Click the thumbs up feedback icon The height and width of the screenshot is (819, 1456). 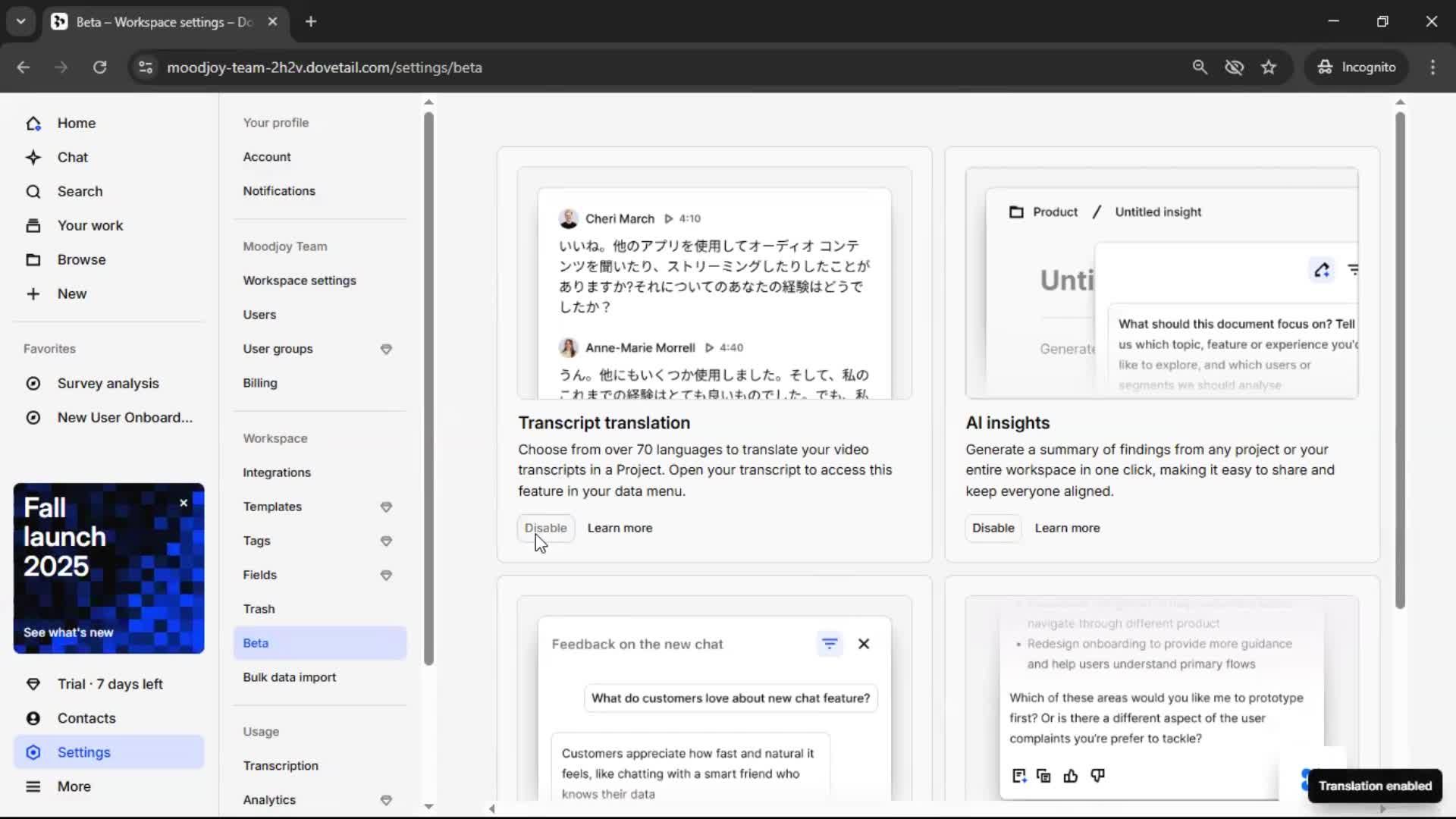point(1070,776)
